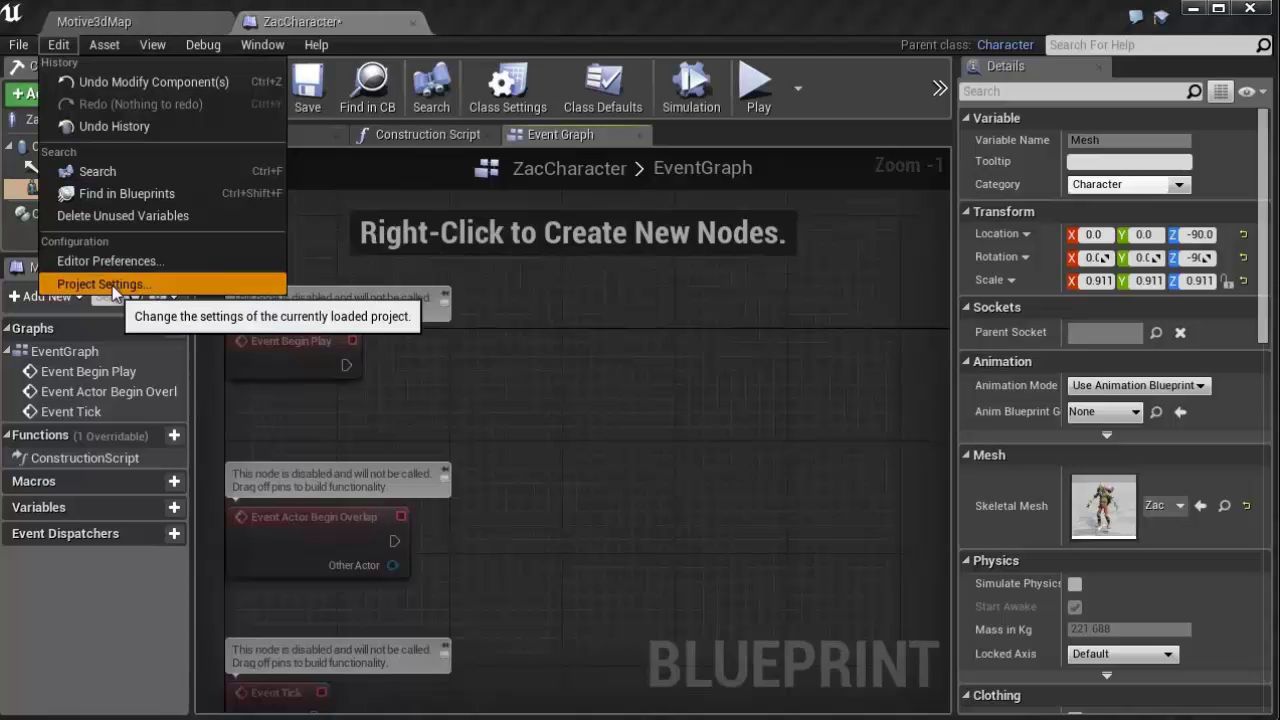
Task: Browse to Skeletal Mesh asset magnifier icon
Action: pos(1224,506)
